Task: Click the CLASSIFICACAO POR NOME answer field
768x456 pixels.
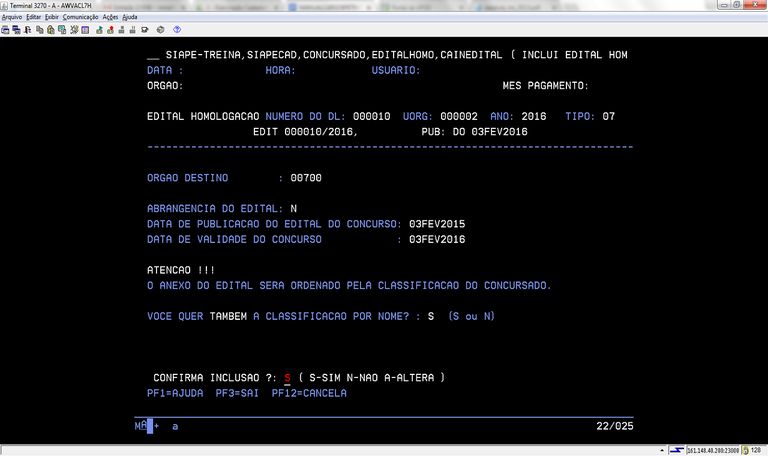Action: coord(430,317)
